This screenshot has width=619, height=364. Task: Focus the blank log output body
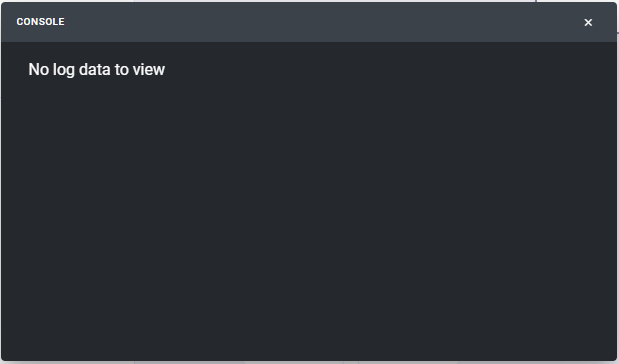tap(309, 201)
